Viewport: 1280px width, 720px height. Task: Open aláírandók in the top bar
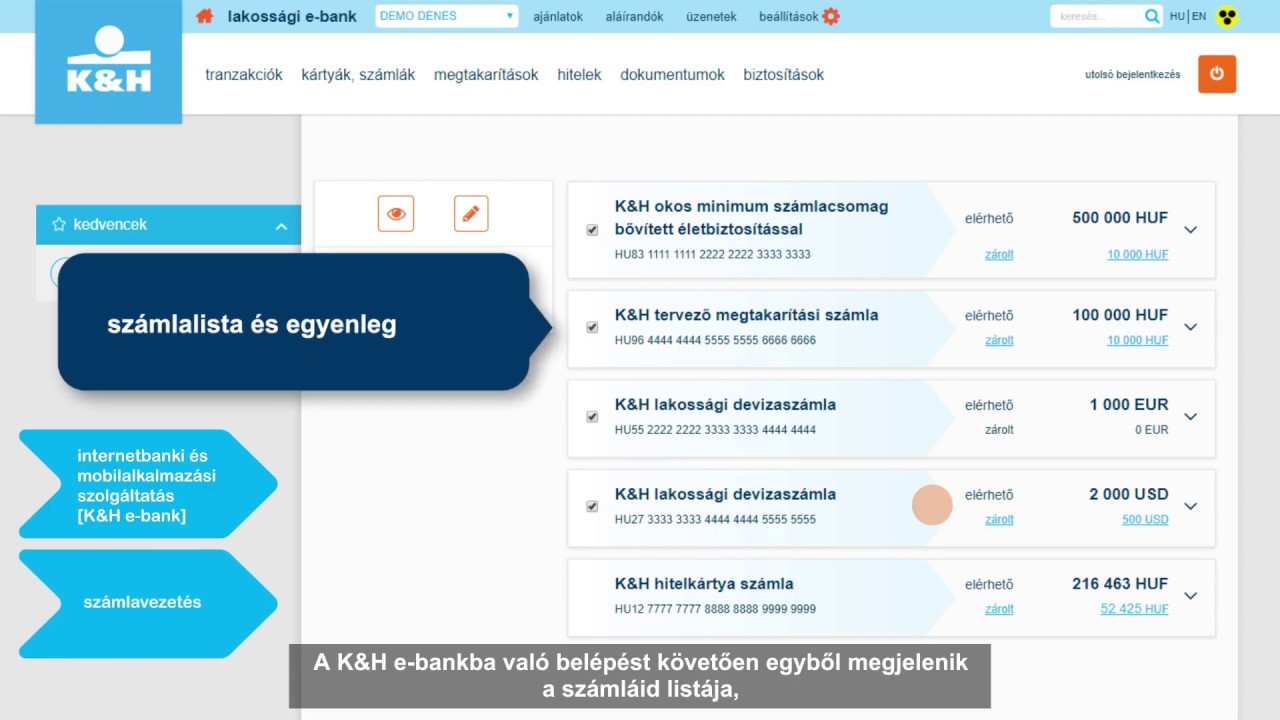634,17
